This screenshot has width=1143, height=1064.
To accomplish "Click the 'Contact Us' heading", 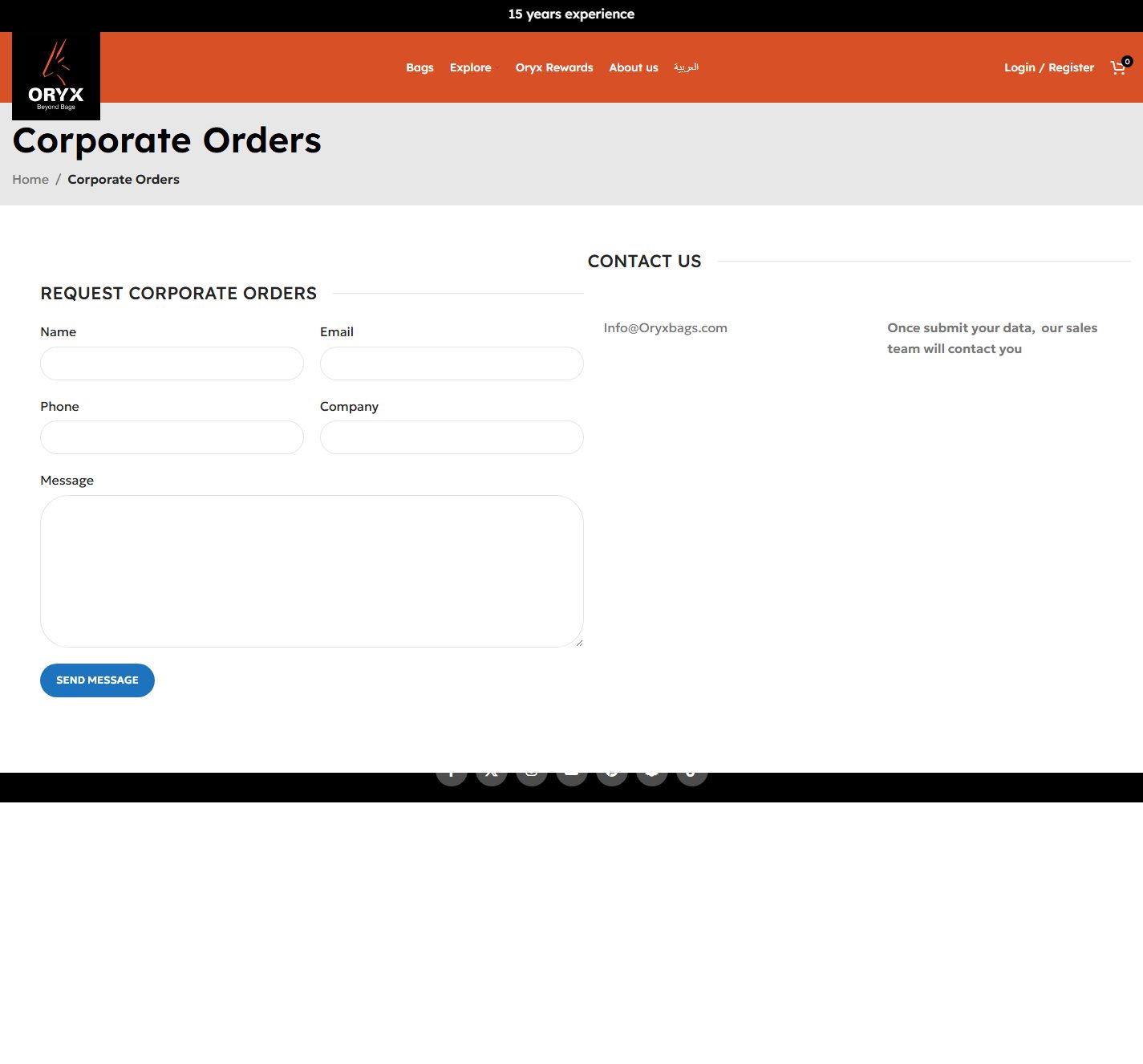I will click(645, 261).
